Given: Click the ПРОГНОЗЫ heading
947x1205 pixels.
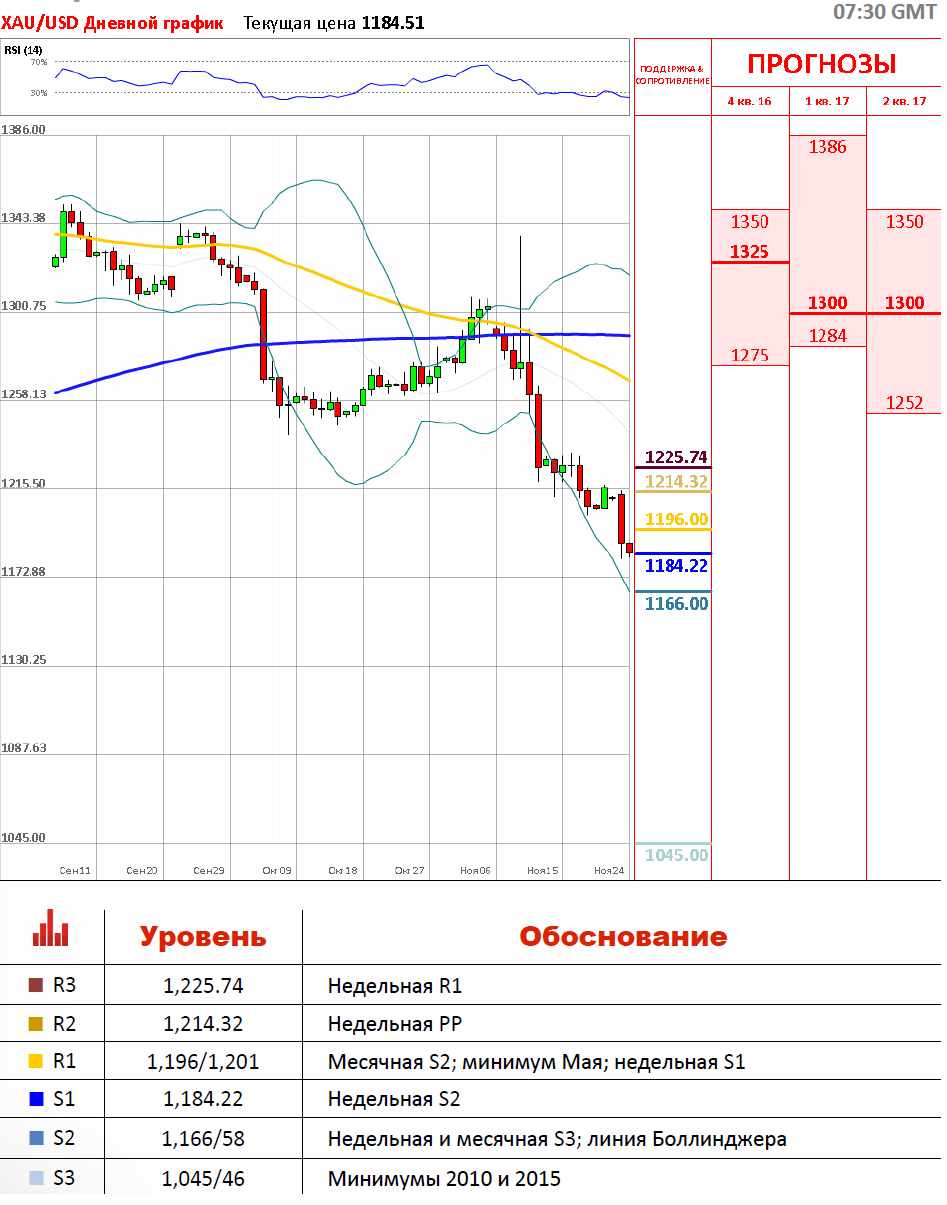Looking at the screenshot, I should (822, 64).
